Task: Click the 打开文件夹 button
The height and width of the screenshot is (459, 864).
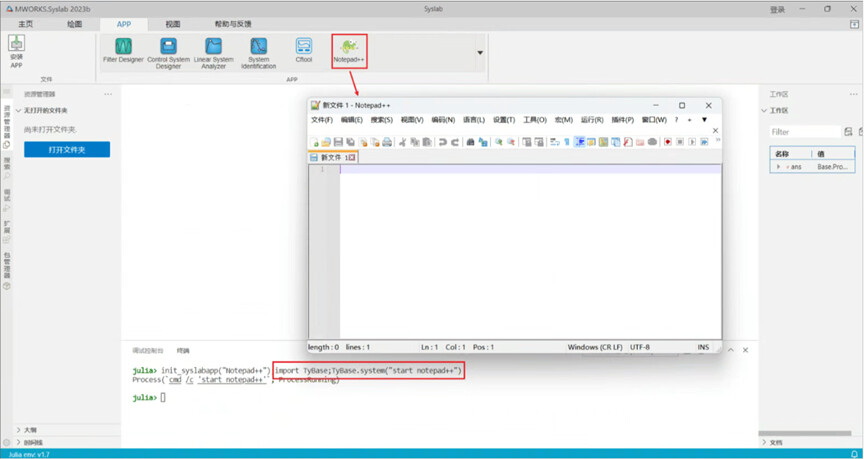Action: (67, 149)
